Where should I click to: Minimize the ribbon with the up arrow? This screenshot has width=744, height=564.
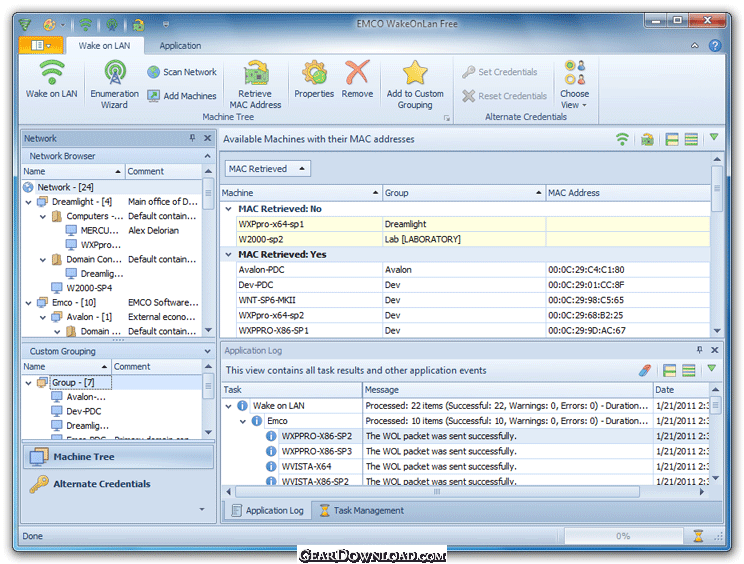(x=695, y=46)
